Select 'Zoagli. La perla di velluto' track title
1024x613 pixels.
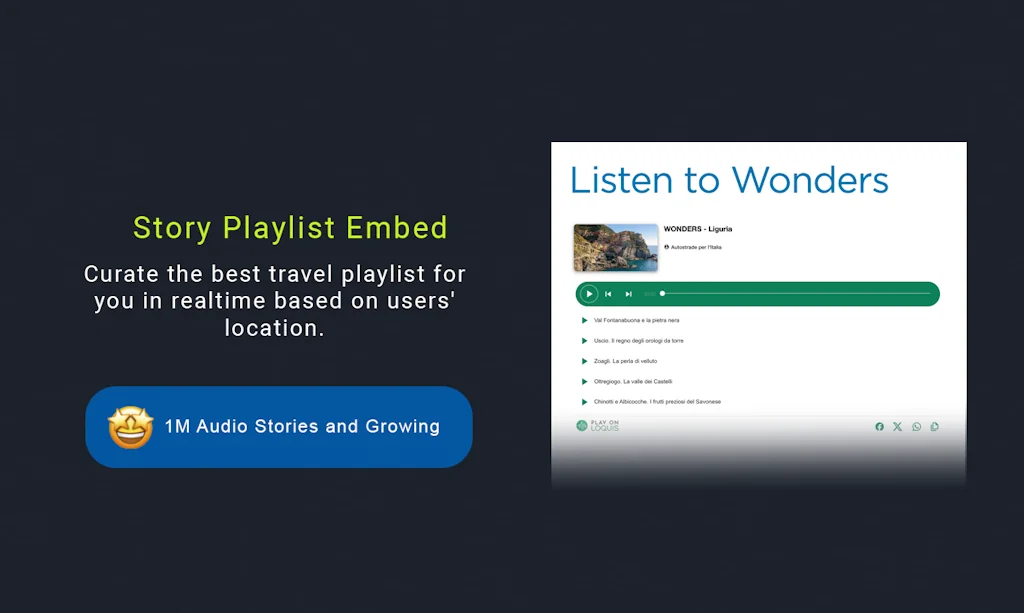(x=625, y=361)
